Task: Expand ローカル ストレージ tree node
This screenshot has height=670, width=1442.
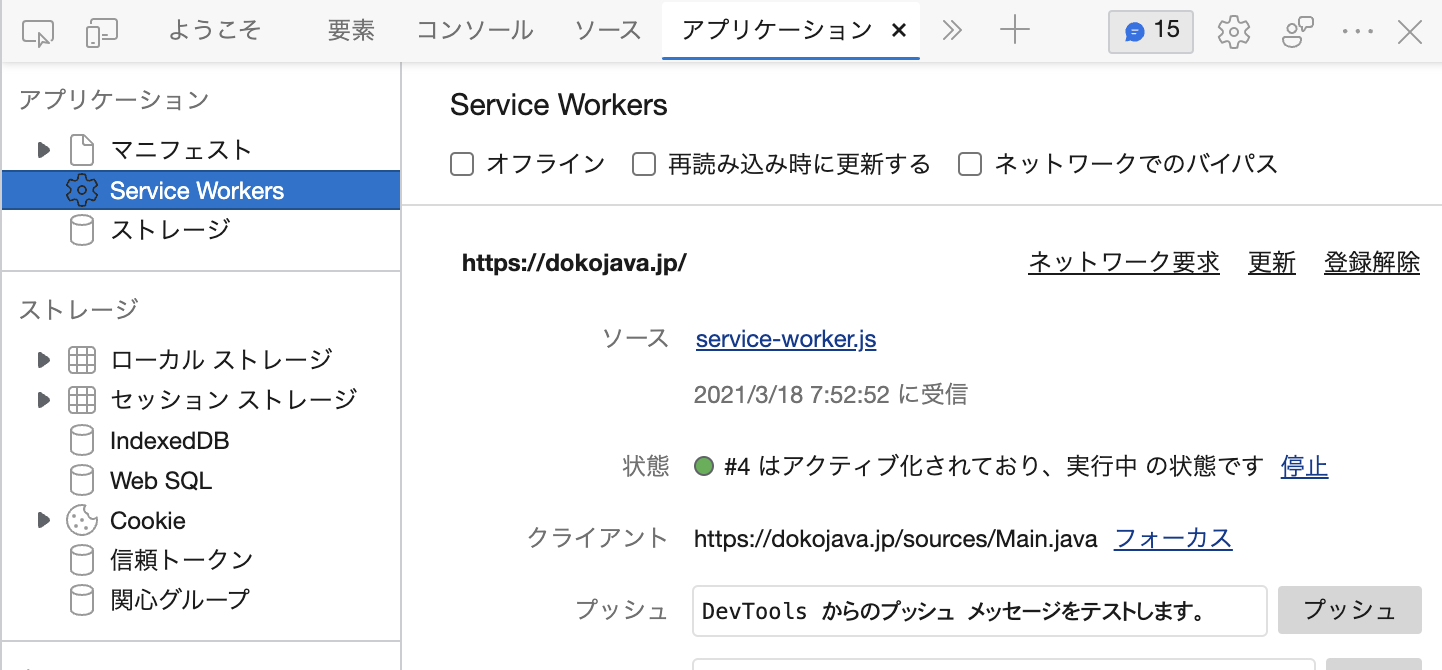Action: [43, 360]
